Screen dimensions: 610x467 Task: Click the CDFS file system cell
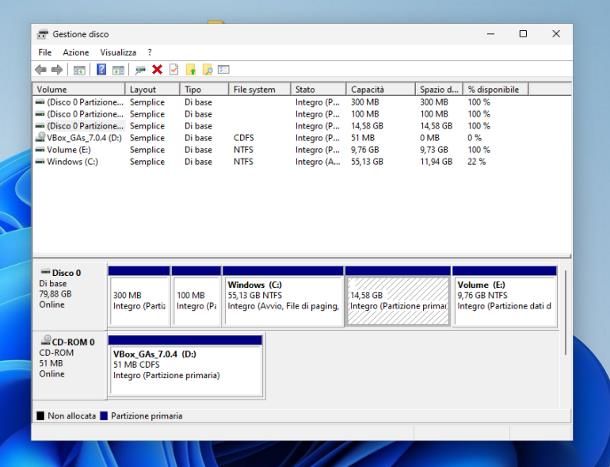coord(244,138)
